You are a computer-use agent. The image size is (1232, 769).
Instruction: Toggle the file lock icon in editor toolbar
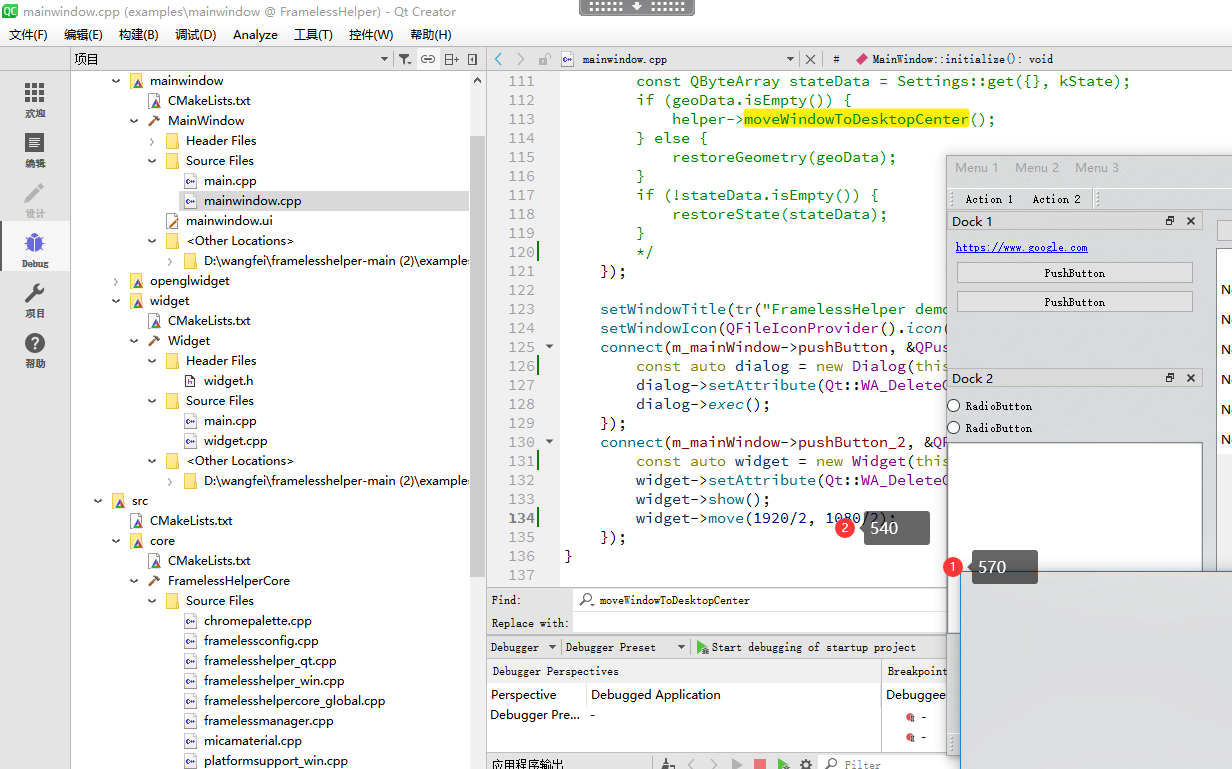[543, 60]
